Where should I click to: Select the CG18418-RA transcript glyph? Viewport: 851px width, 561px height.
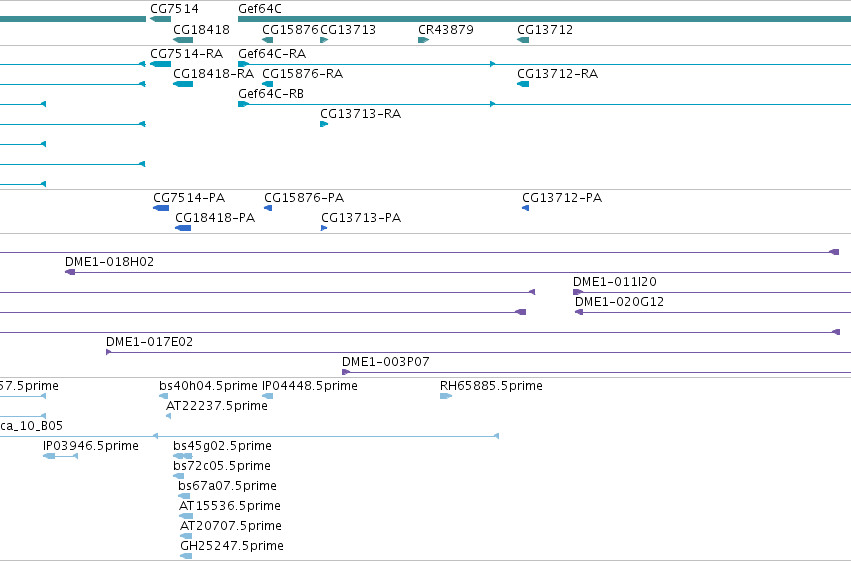183,84
